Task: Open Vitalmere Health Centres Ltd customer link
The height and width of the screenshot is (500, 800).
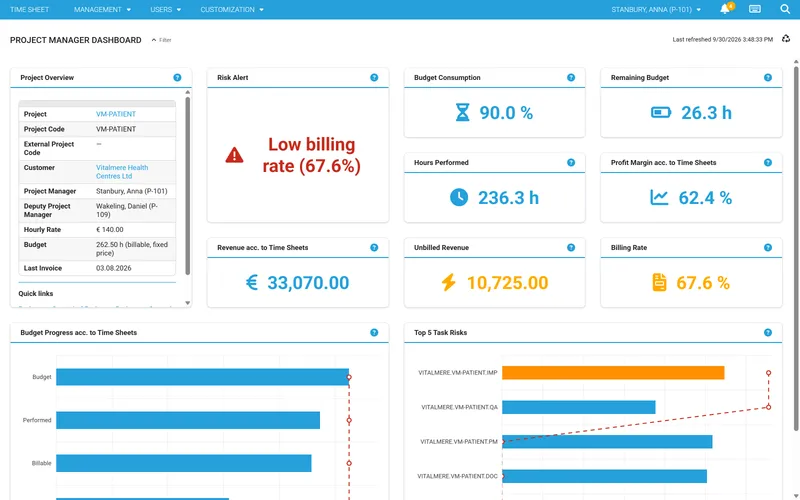Action: 122,171
